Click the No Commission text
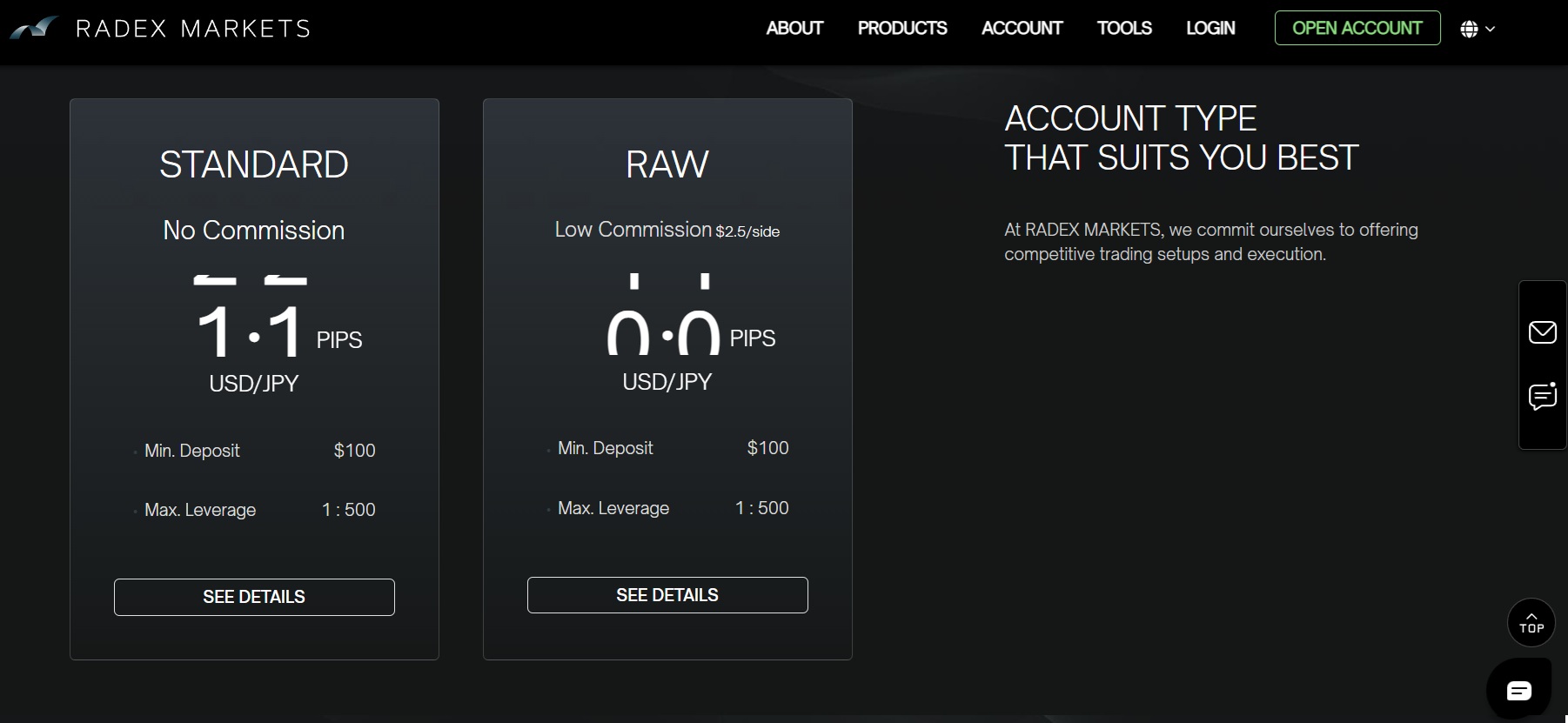 254,230
